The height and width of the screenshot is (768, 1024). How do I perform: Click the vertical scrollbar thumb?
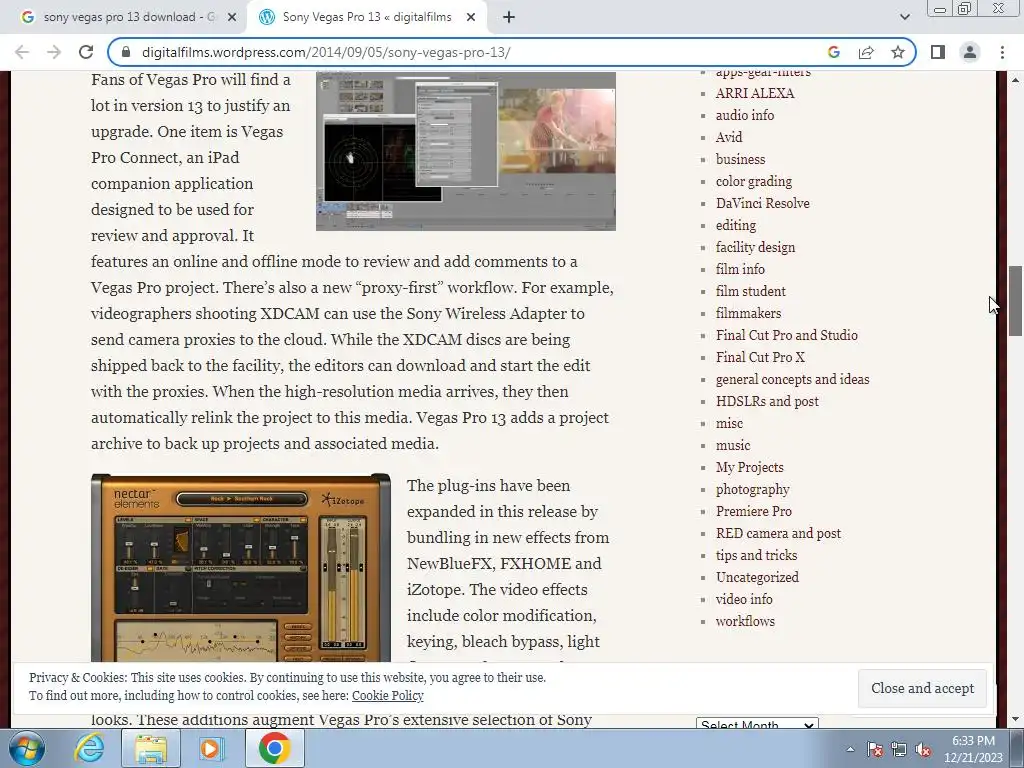pos(1016,301)
